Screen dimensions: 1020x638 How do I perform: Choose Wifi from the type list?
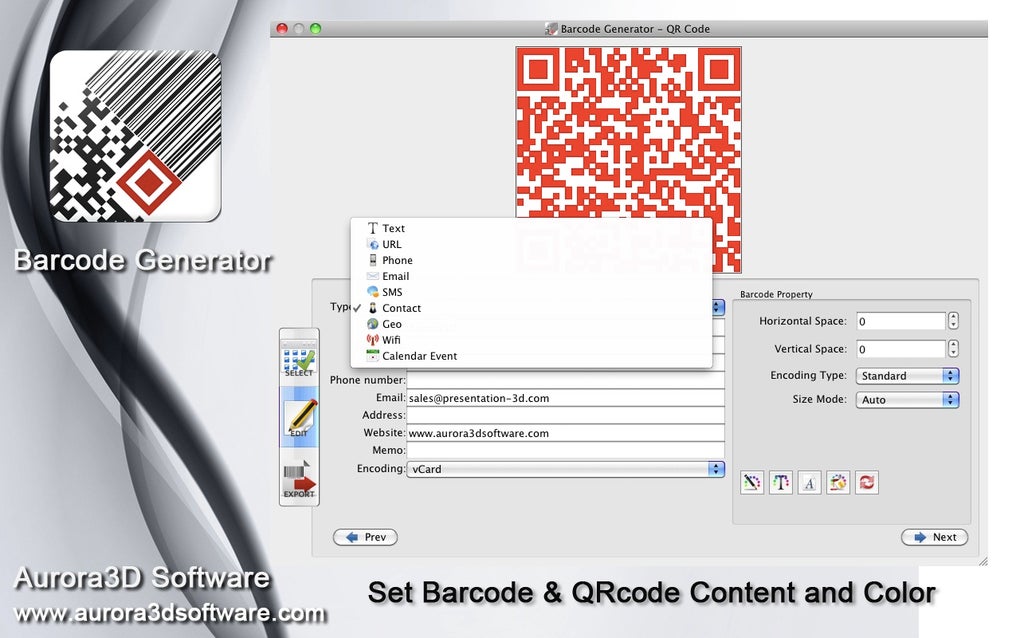pos(531,340)
